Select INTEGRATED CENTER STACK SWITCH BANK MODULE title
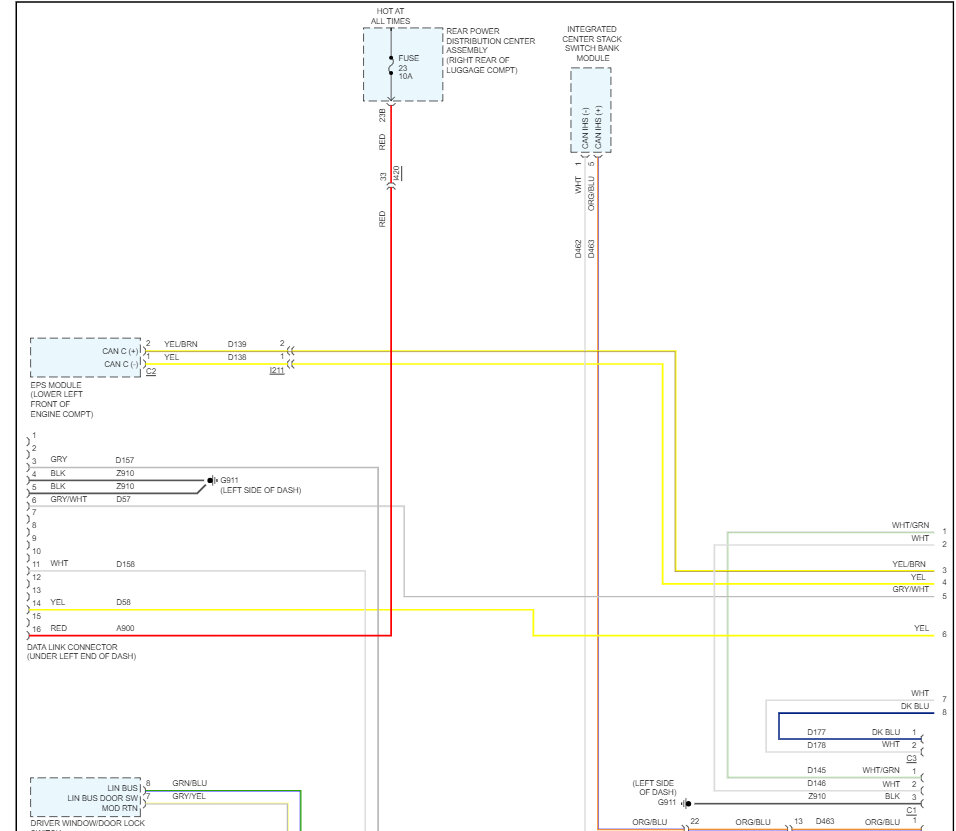The width and height of the screenshot is (956, 831). [x=591, y=43]
